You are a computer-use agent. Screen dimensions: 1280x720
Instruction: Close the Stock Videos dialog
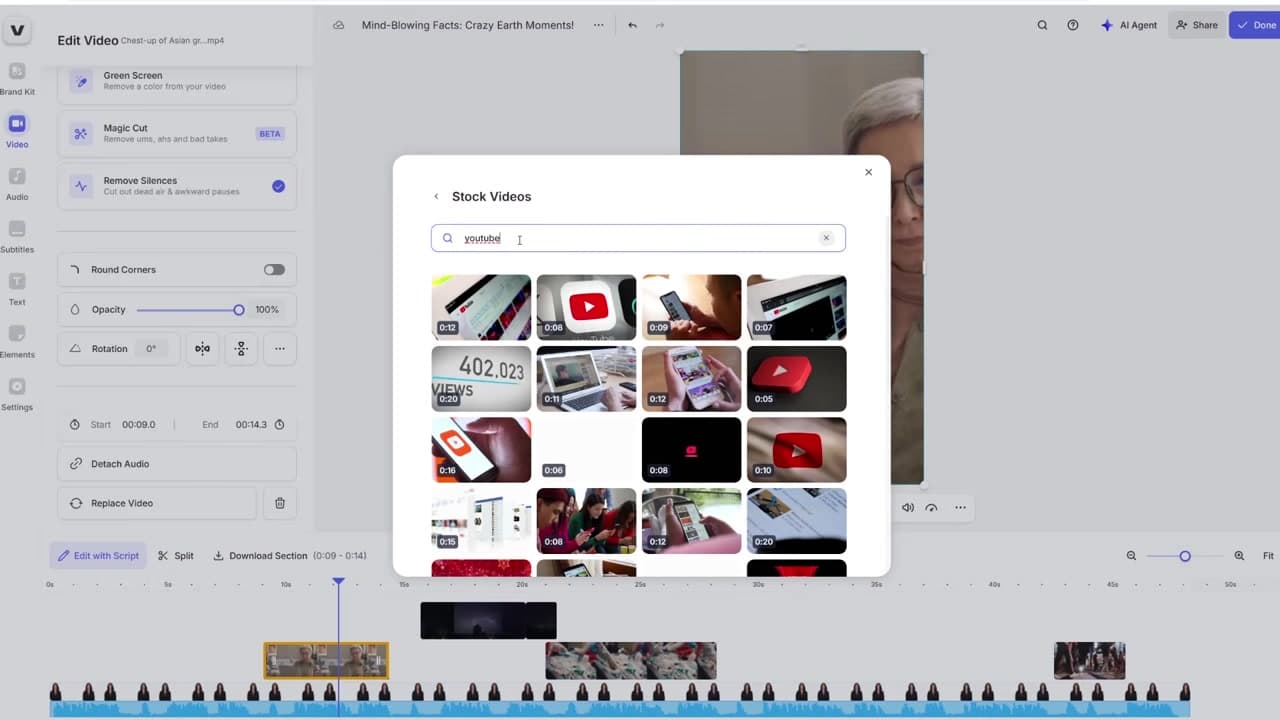click(868, 172)
